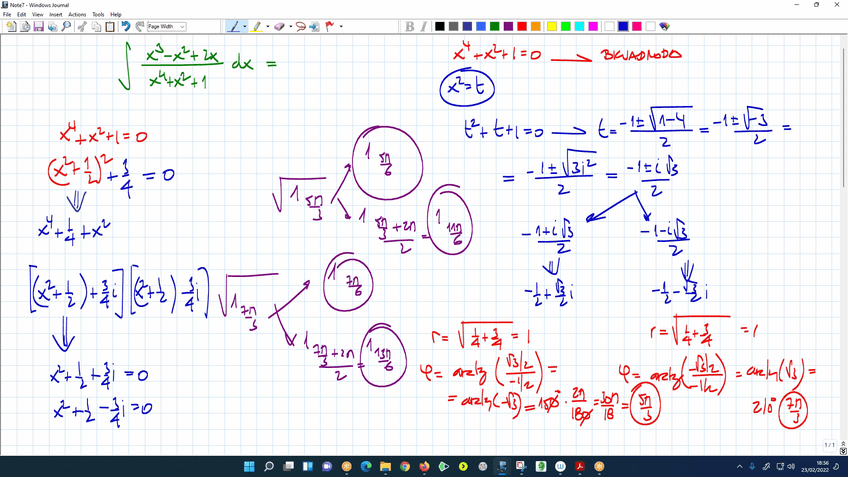Open Task View on taskbar
Image resolution: width=848 pixels, height=477 pixels.
click(288, 466)
